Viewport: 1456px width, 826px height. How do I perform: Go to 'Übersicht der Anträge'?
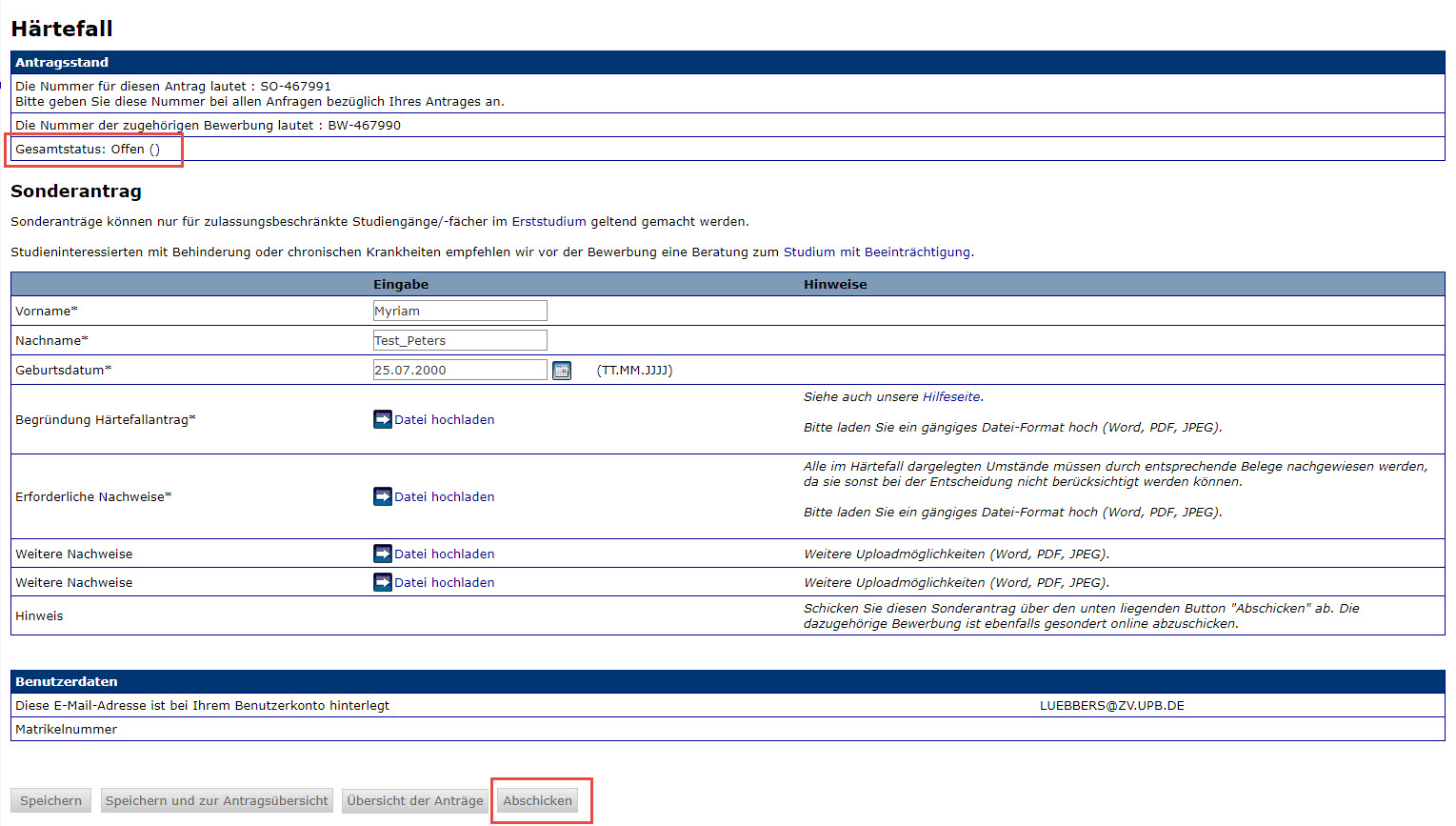pos(414,800)
